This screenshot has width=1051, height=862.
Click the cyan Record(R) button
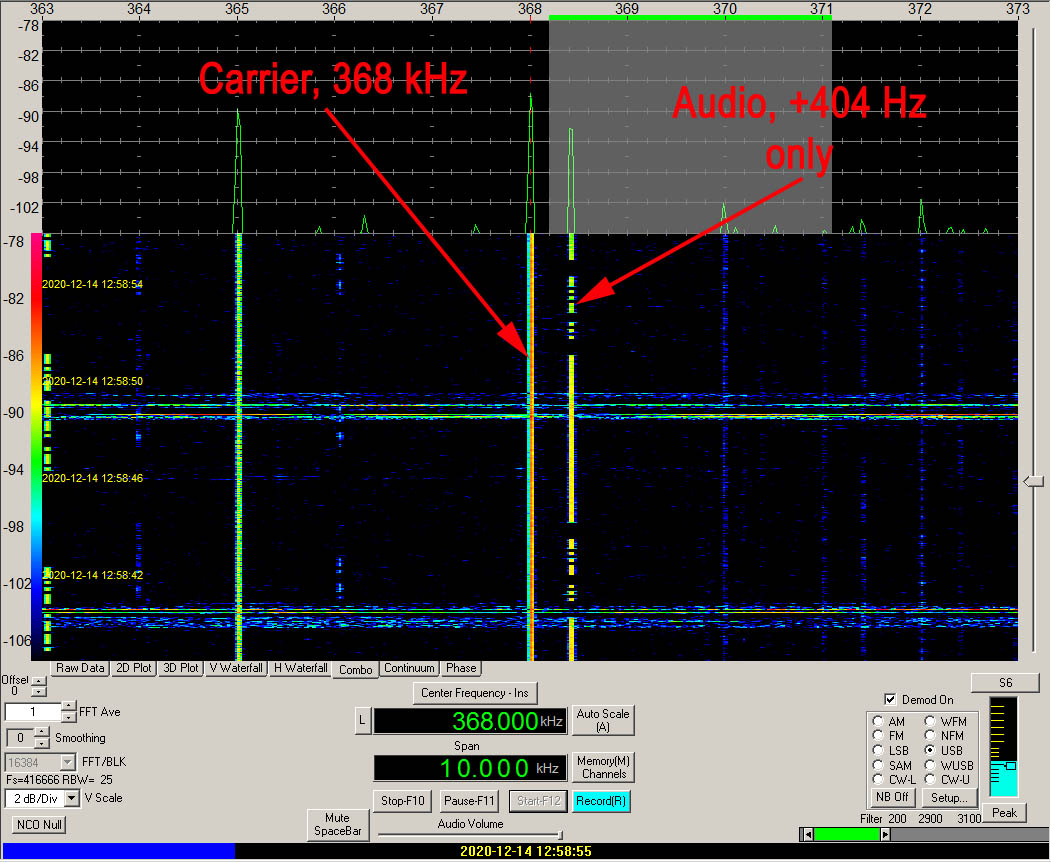tap(601, 800)
